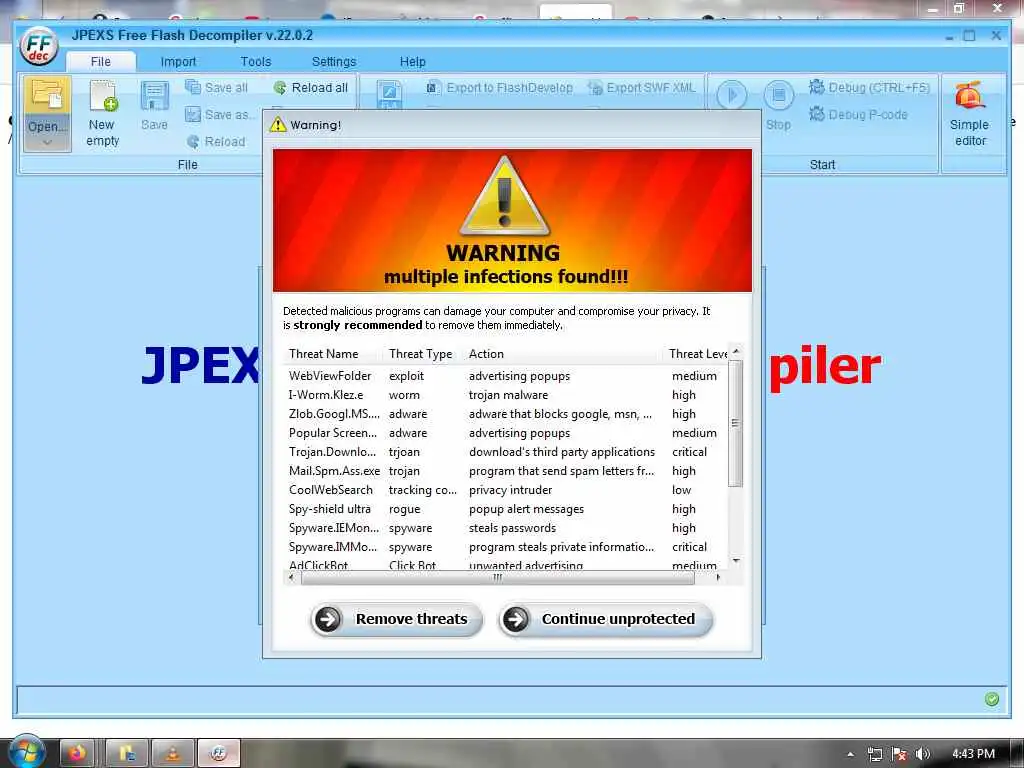Click Save all in the ribbon
The image size is (1024, 768).
coord(217,88)
